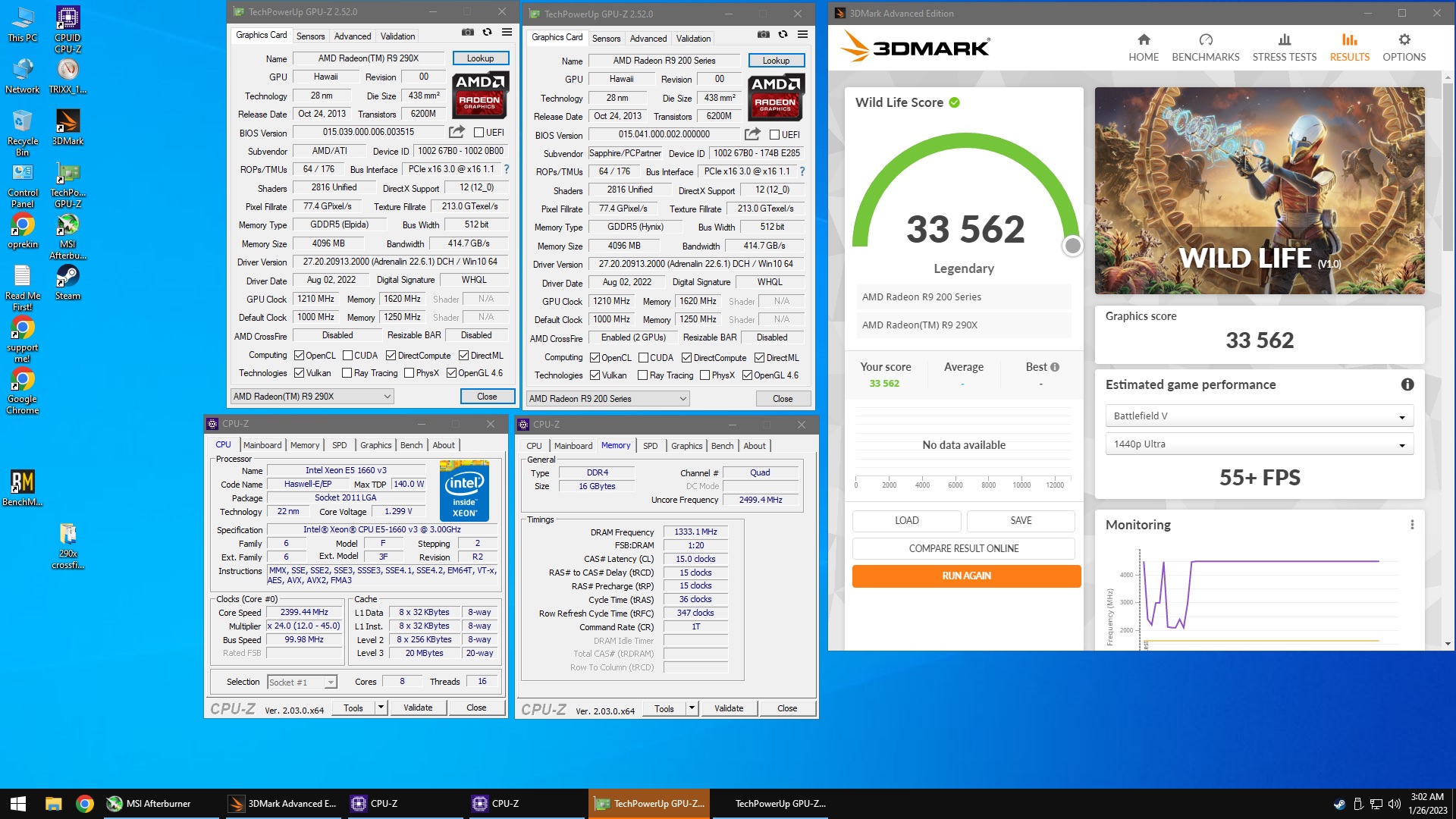The image size is (1456, 819).
Task: Open BENCHMARKS section in 3DMark
Action: coord(1205,47)
